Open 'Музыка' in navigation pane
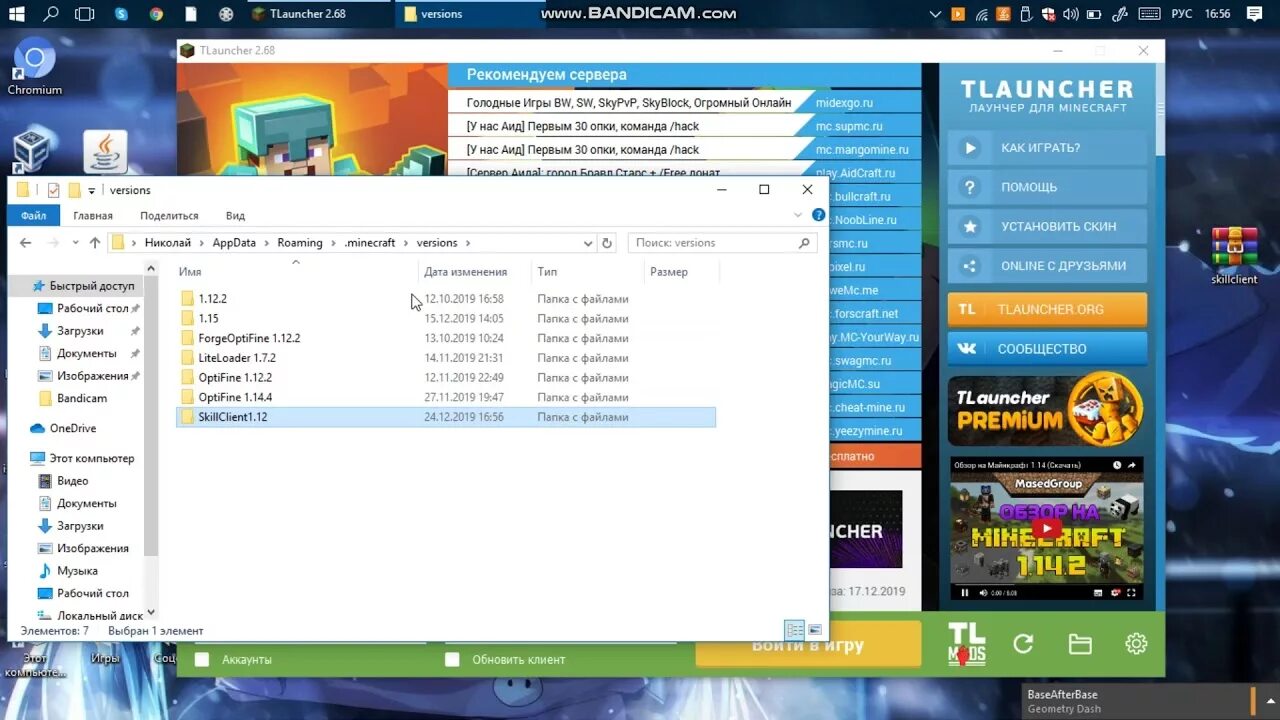The width and height of the screenshot is (1280, 720). 76,571
